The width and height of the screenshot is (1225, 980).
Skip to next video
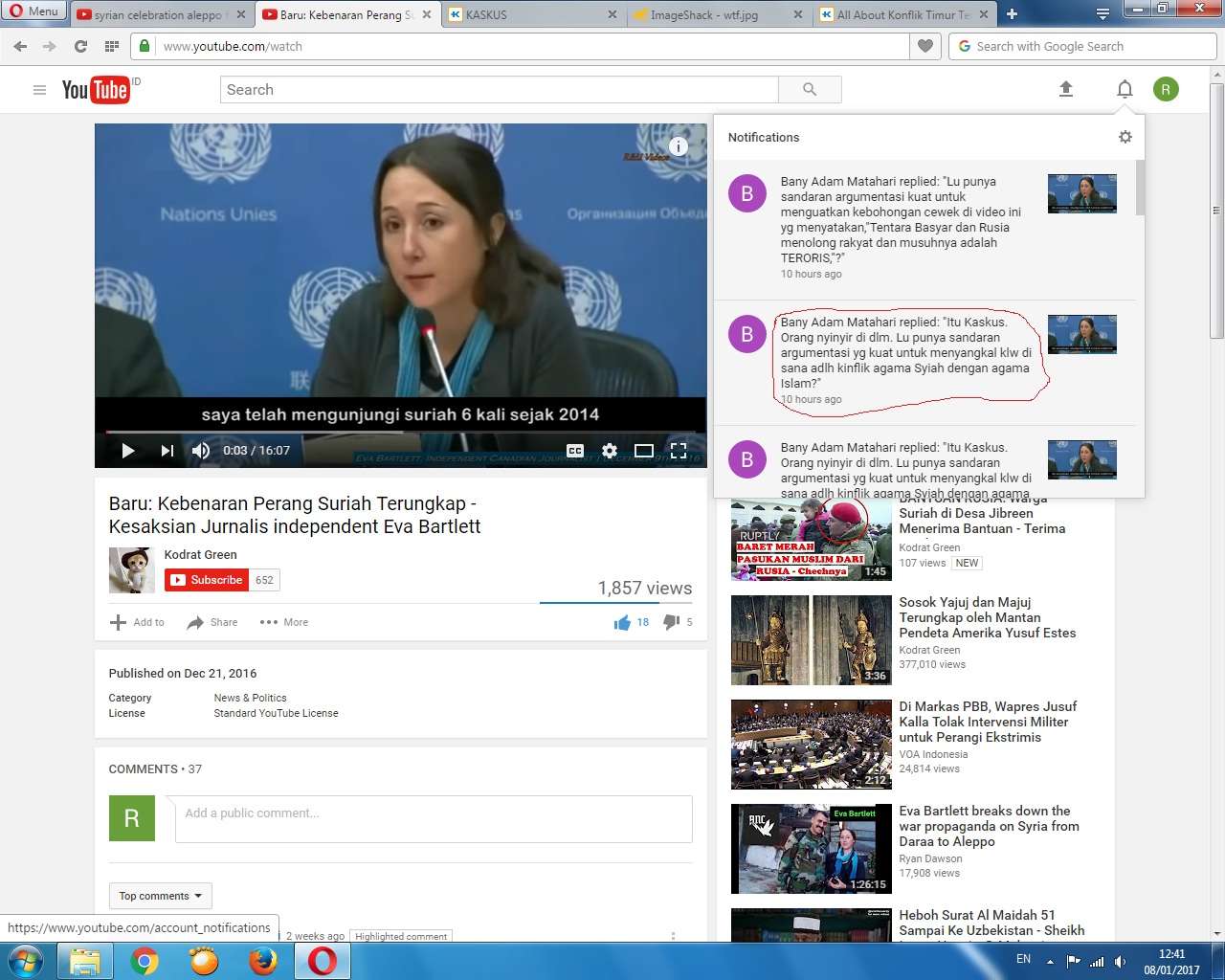pyautogui.click(x=167, y=451)
